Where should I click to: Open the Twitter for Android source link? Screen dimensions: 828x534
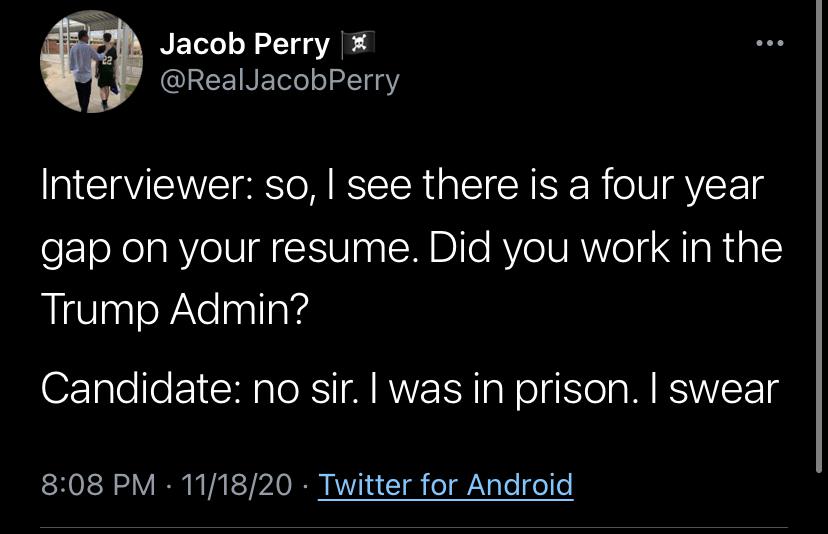click(x=445, y=485)
